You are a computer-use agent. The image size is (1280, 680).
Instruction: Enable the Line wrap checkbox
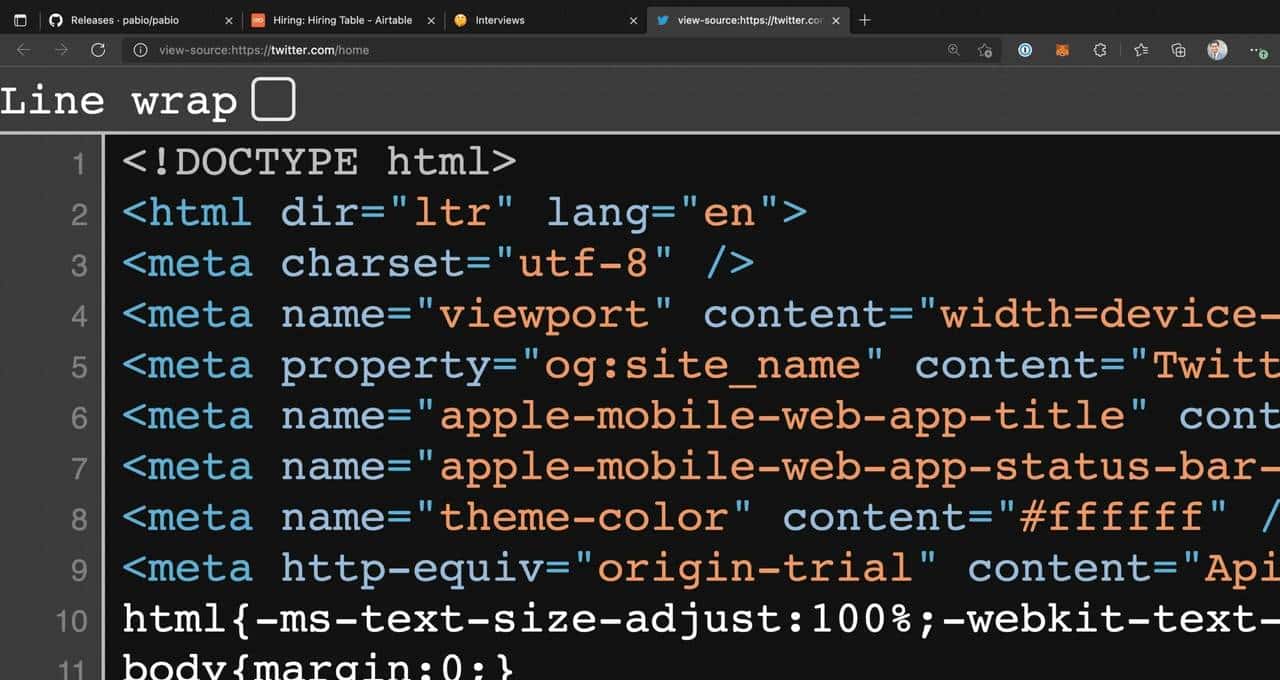pyautogui.click(x=273, y=100)
